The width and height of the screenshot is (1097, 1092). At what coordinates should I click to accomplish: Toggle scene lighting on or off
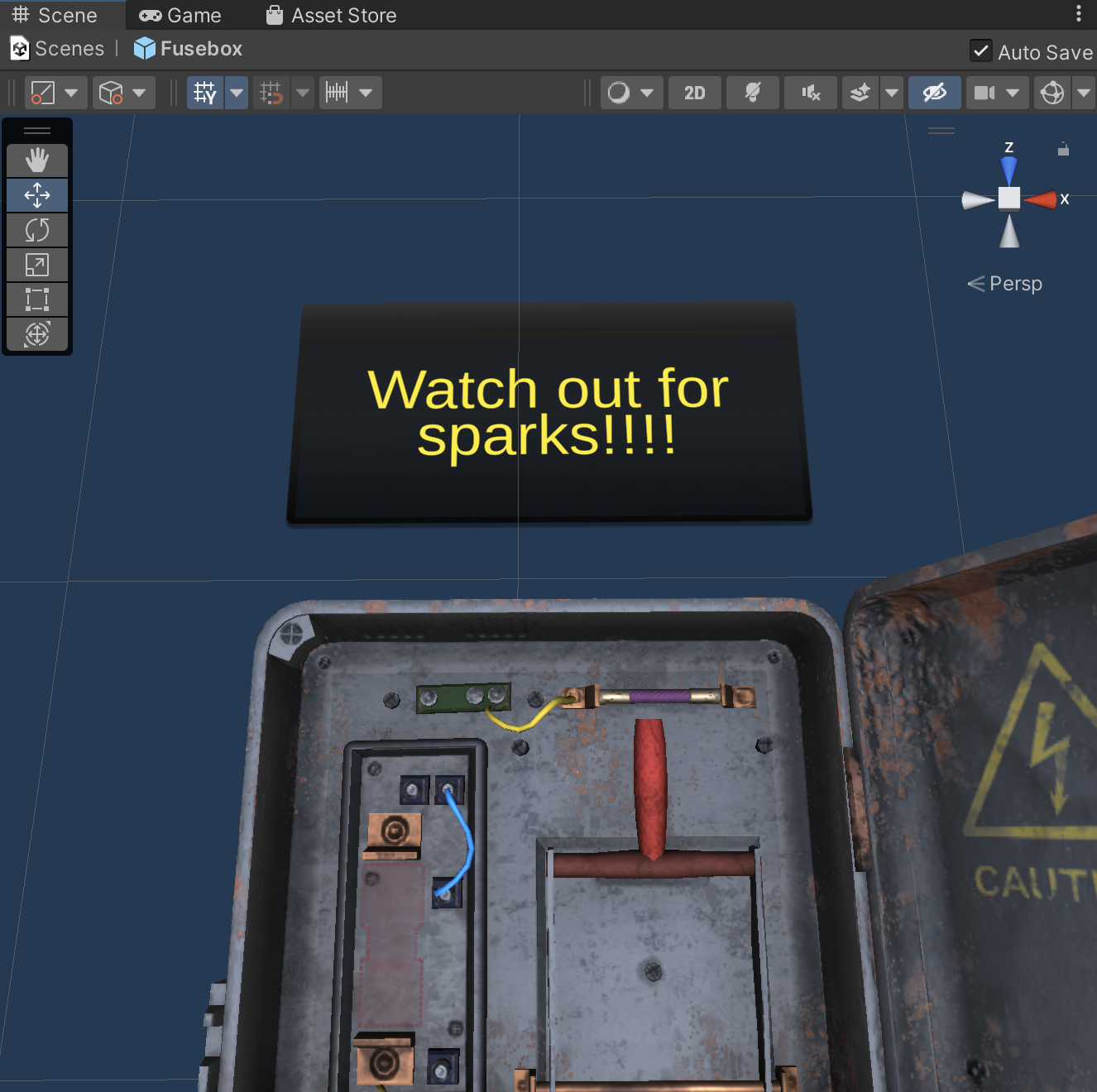click(752, 93)
